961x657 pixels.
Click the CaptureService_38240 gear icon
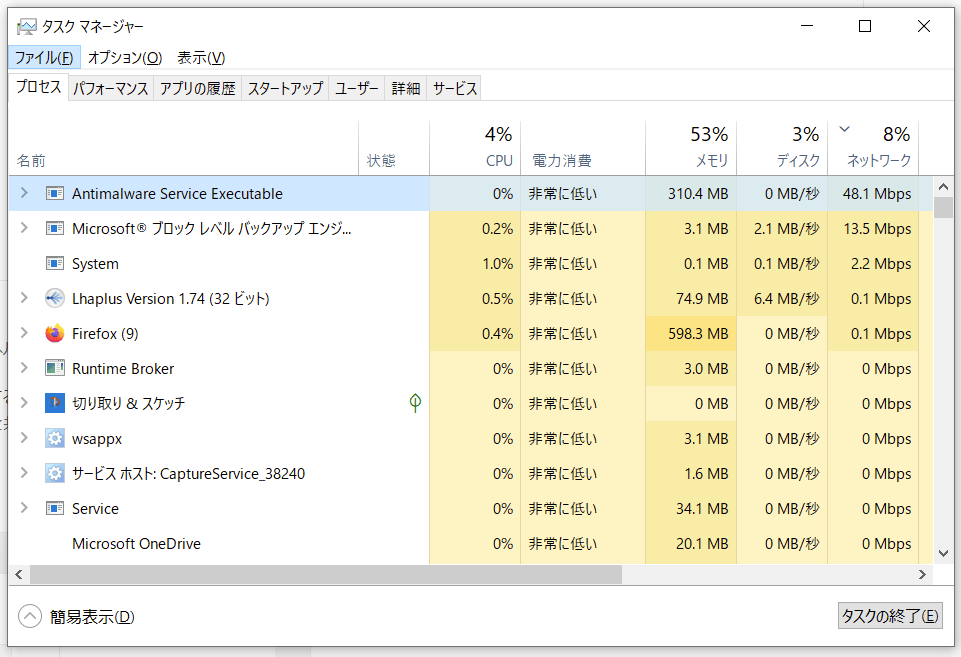tap(55, 473)
